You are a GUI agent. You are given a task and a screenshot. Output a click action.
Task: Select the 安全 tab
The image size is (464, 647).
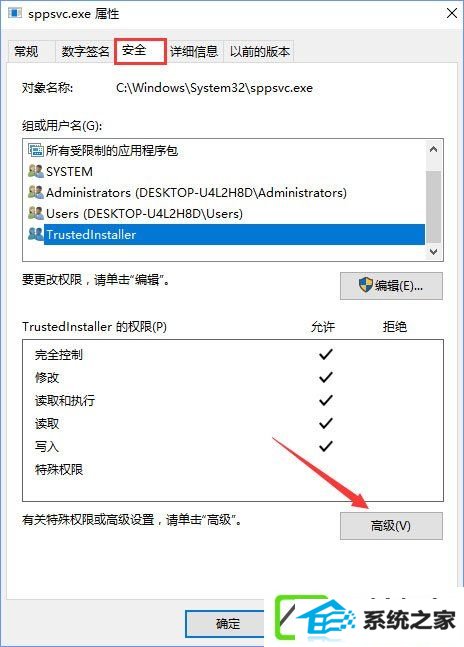[x=140, y=51]
